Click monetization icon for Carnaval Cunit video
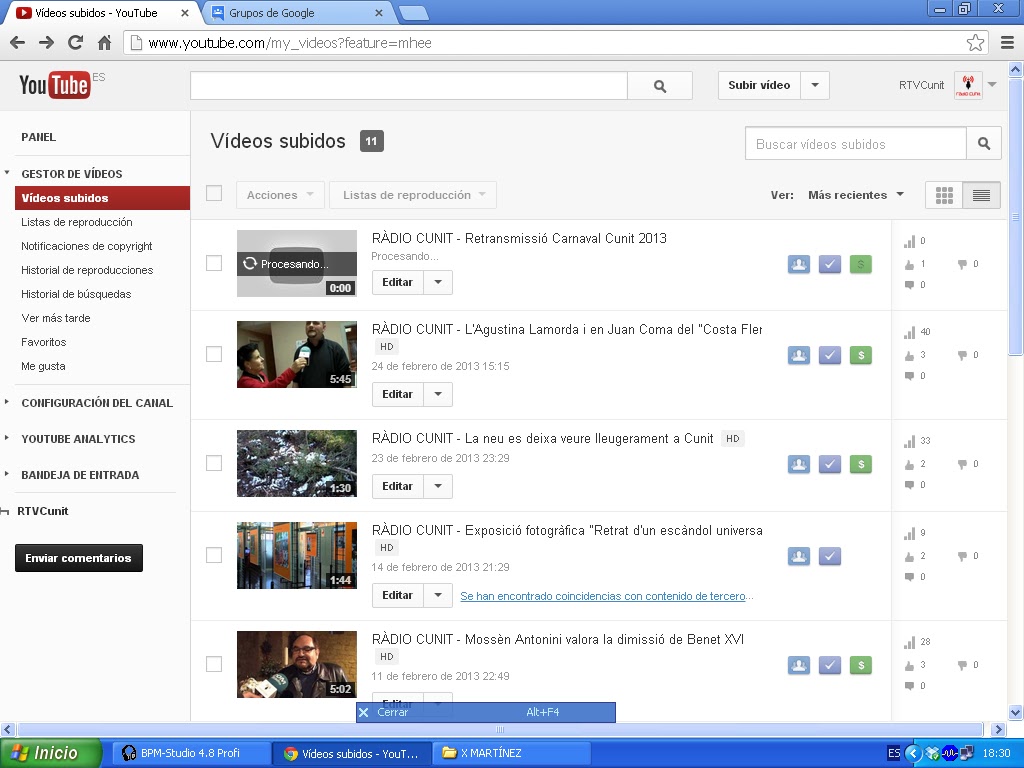 coord(861,264)
